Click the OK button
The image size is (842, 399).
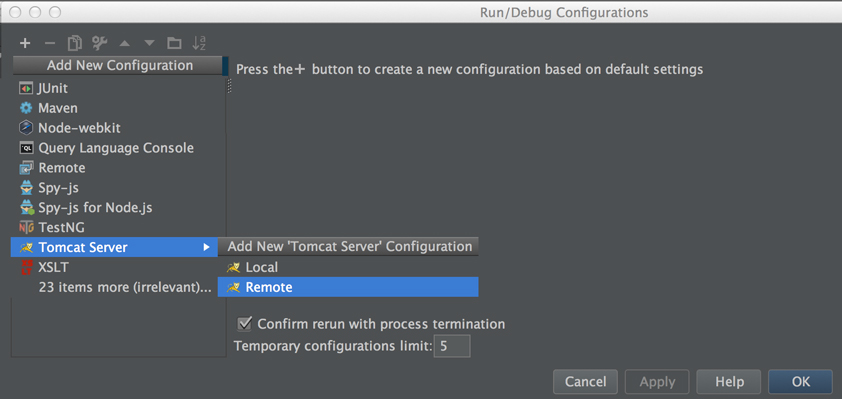point(801,382)
